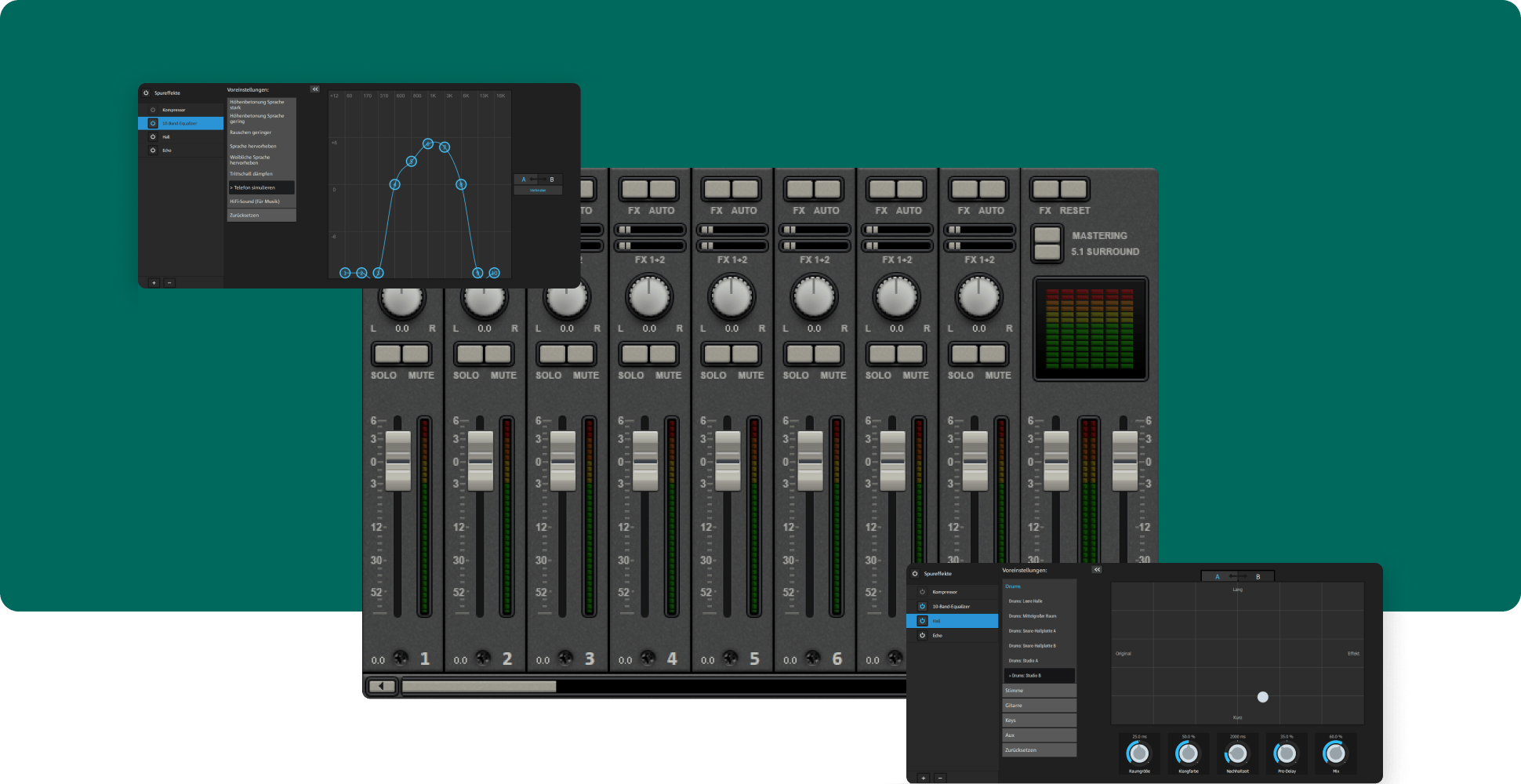Click channel 6 volume fader handle

point(811,461)
